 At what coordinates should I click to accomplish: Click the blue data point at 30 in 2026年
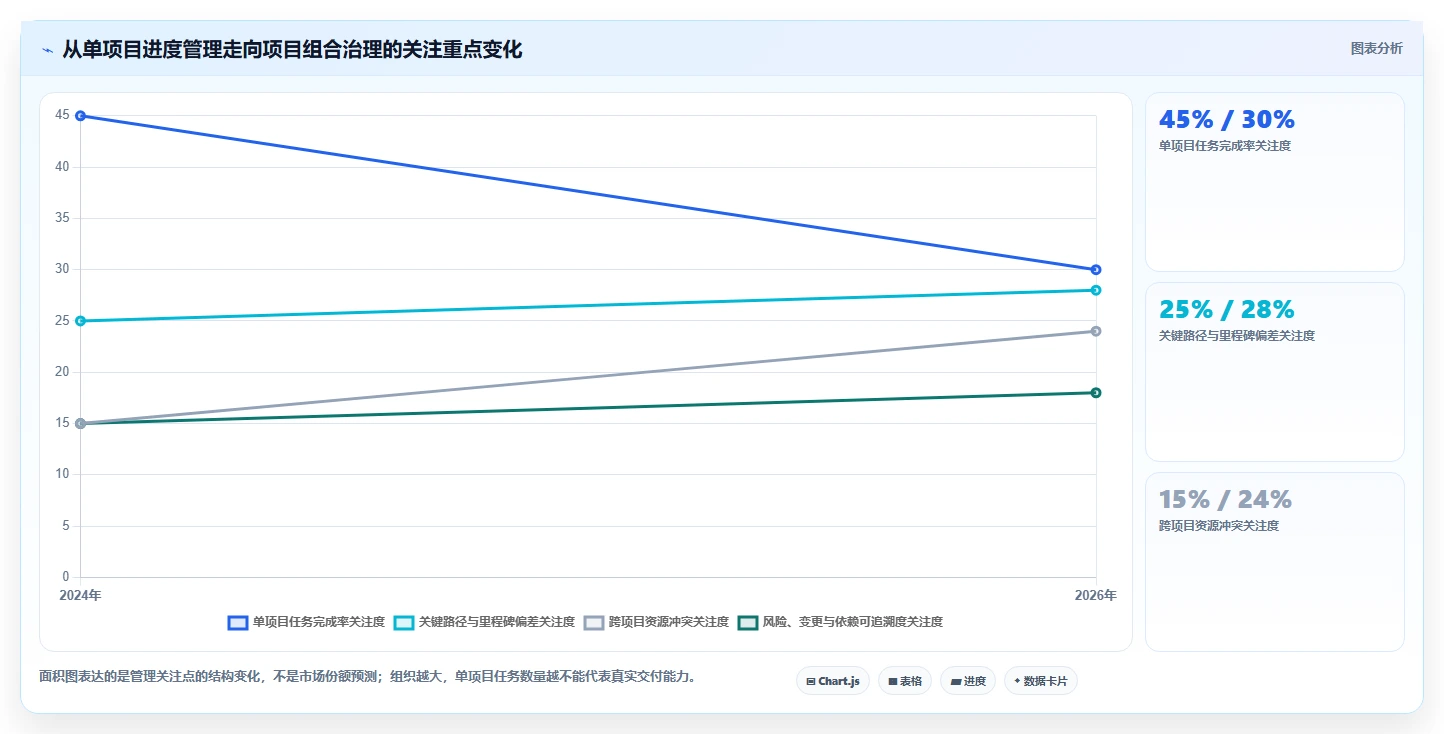pos(1096,270)
